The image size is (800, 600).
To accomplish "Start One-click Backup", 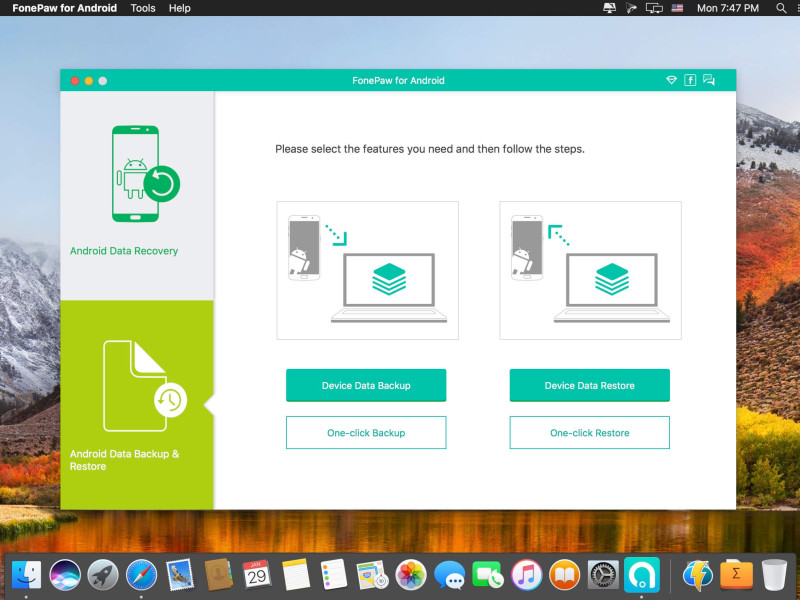I will coord(366,433).
